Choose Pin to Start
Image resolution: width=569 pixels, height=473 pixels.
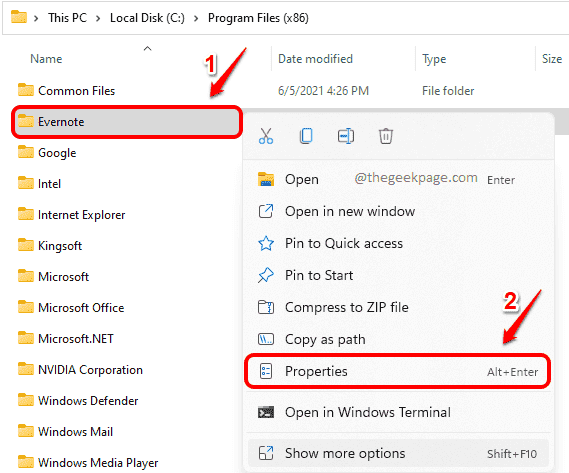point(398,275)
